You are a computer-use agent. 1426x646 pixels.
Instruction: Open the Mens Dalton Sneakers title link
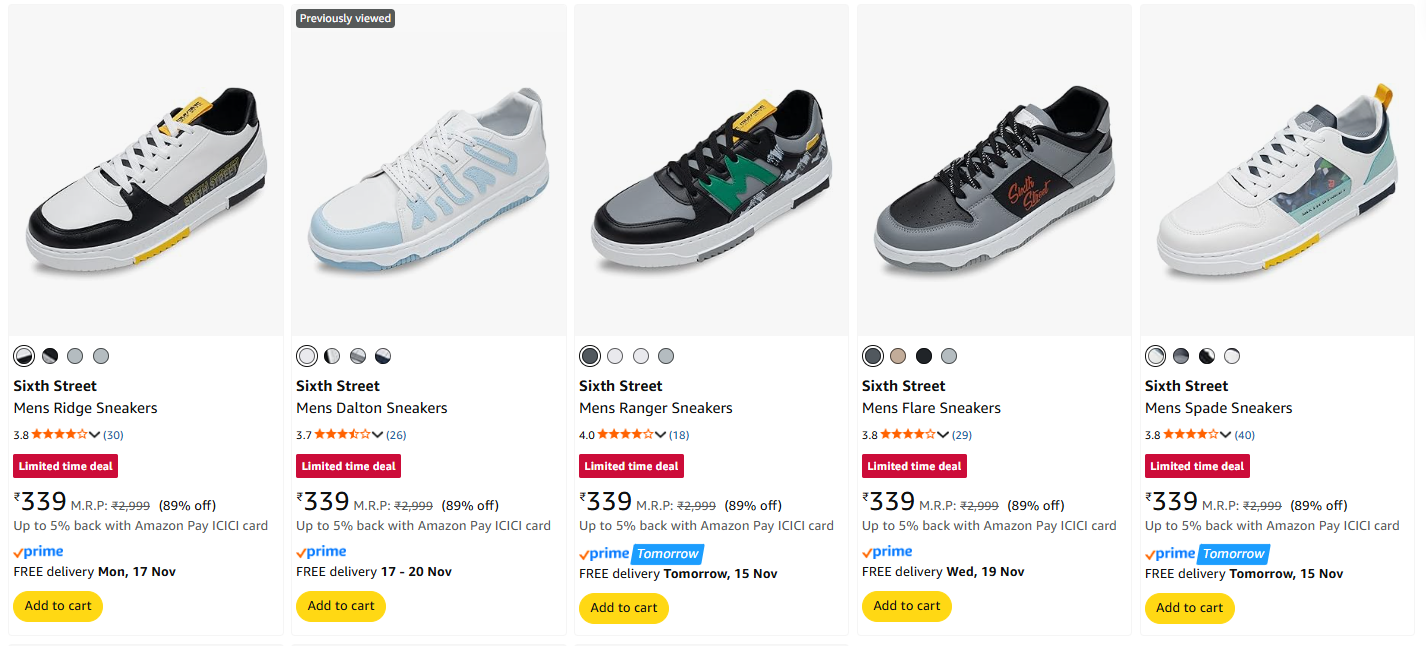[371, 408]
